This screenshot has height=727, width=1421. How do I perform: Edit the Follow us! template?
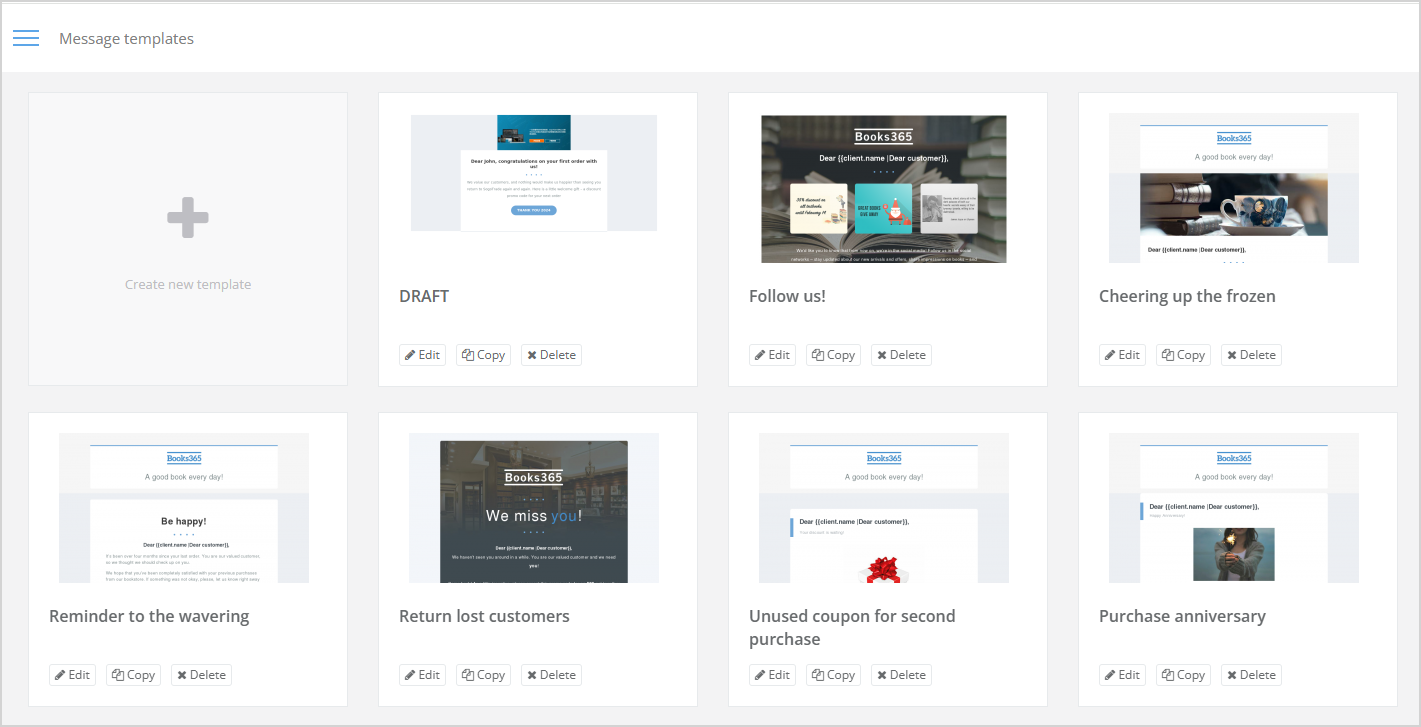[x=772, y=355]
